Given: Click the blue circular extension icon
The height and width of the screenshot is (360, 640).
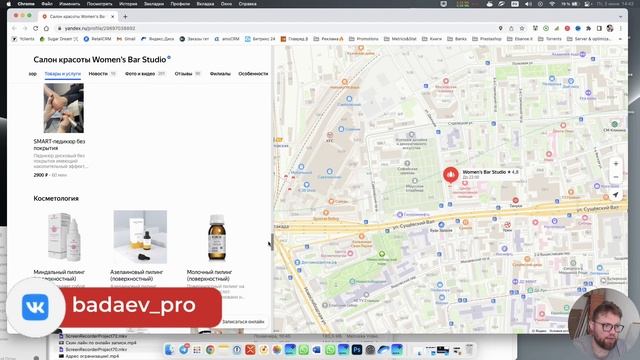Looking at the screenshot, I should pyautogui.click(x=578, y=28).
